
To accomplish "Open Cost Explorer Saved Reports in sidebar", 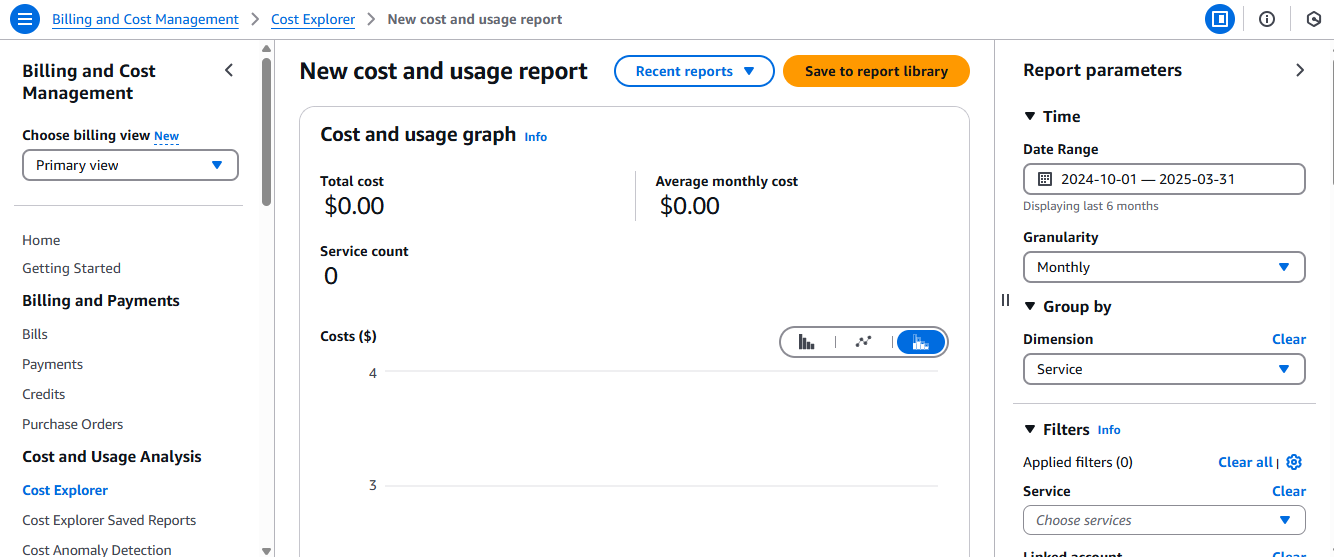I will pos(109,520).
